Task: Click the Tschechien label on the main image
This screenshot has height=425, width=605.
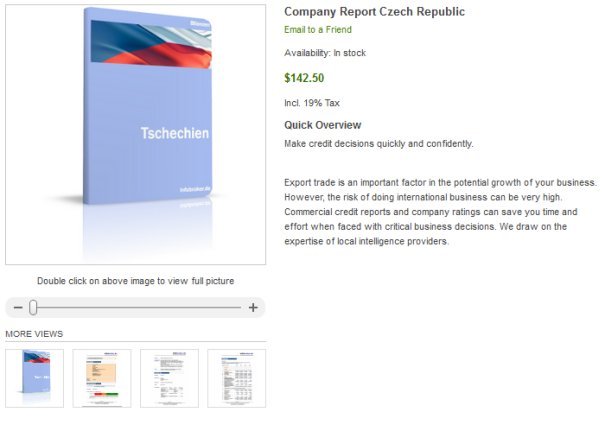Action: pyautogui.click(x=174, y=134)
